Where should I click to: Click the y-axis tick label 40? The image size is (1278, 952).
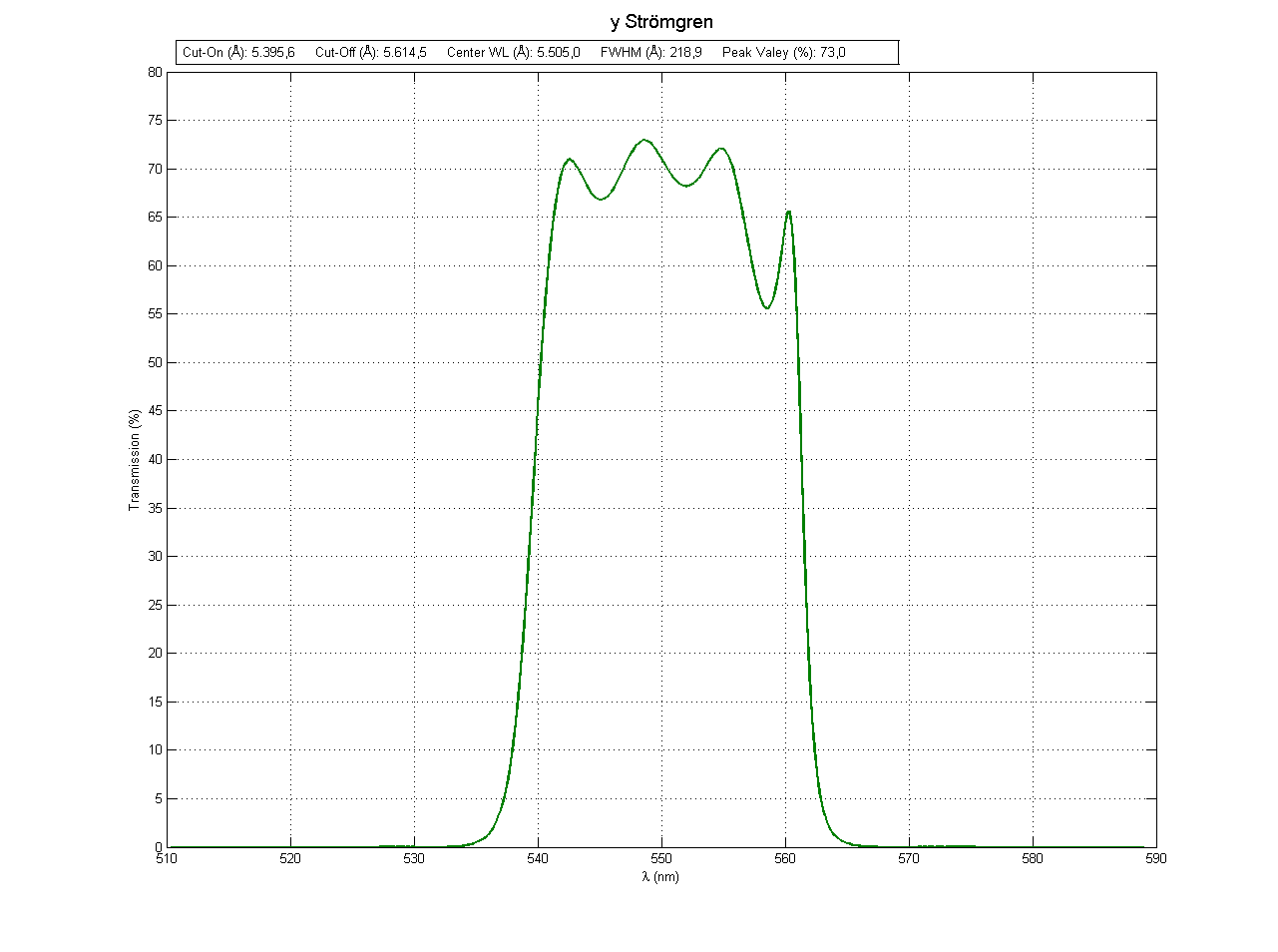[156, 460]
